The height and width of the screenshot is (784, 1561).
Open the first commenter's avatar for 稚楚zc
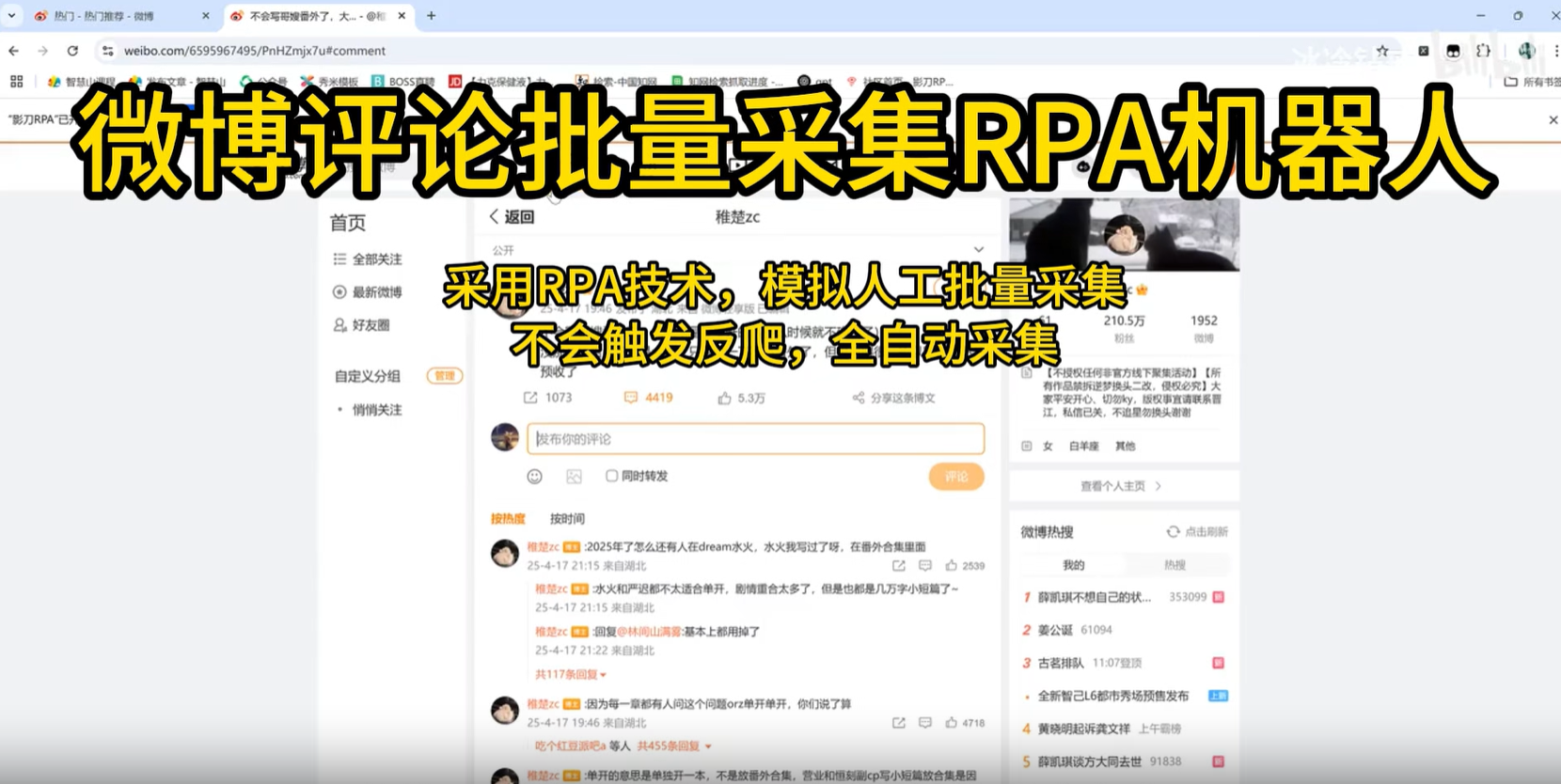pyautogui.click(x=505, y=554)
